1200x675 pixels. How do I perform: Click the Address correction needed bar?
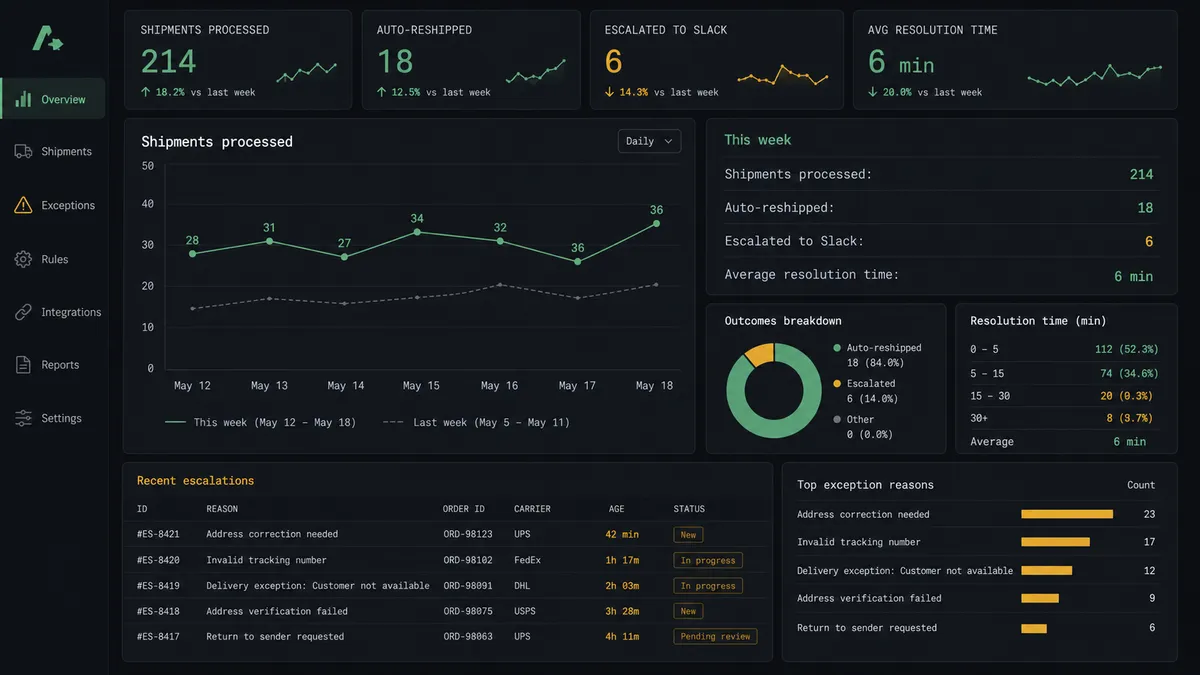click(1067, 514)
